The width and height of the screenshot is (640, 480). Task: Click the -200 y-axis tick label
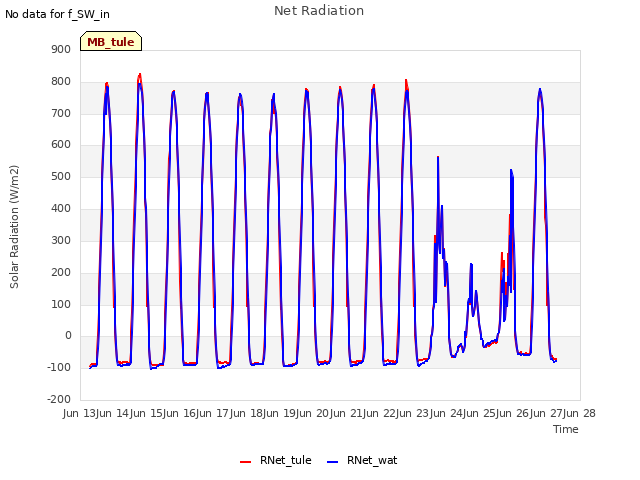click(59, 399)
